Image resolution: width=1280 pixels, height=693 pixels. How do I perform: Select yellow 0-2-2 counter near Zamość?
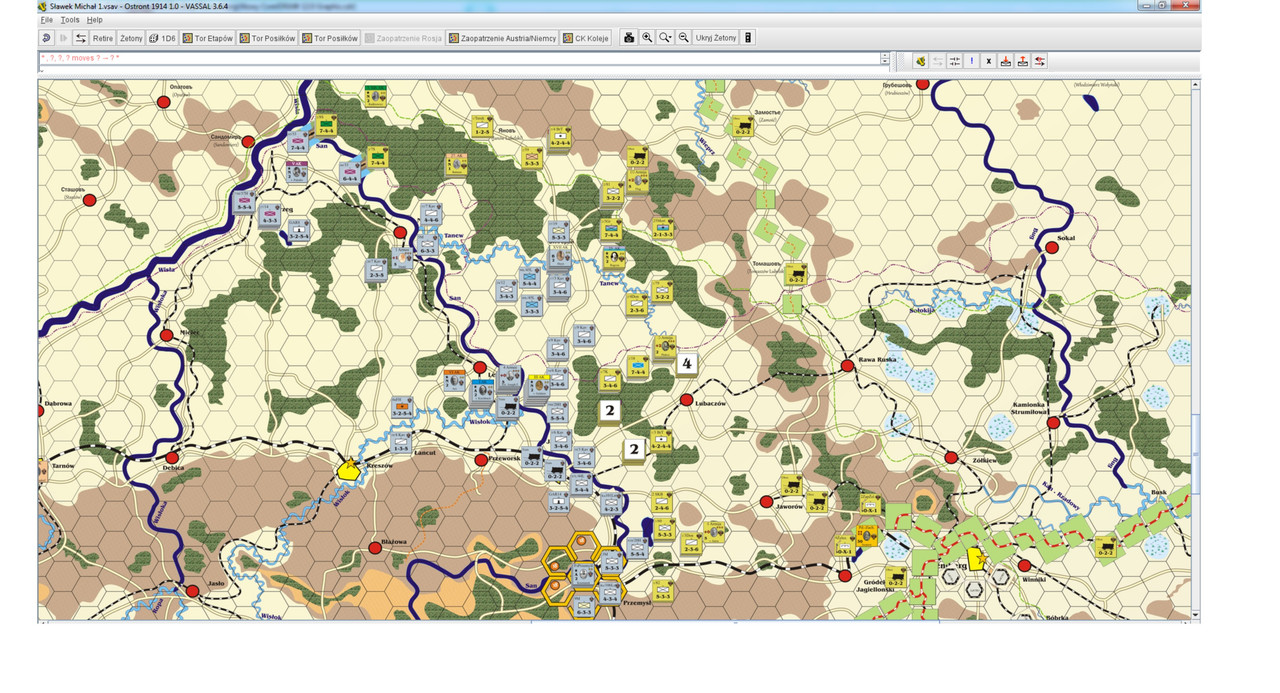pos(742,126)
